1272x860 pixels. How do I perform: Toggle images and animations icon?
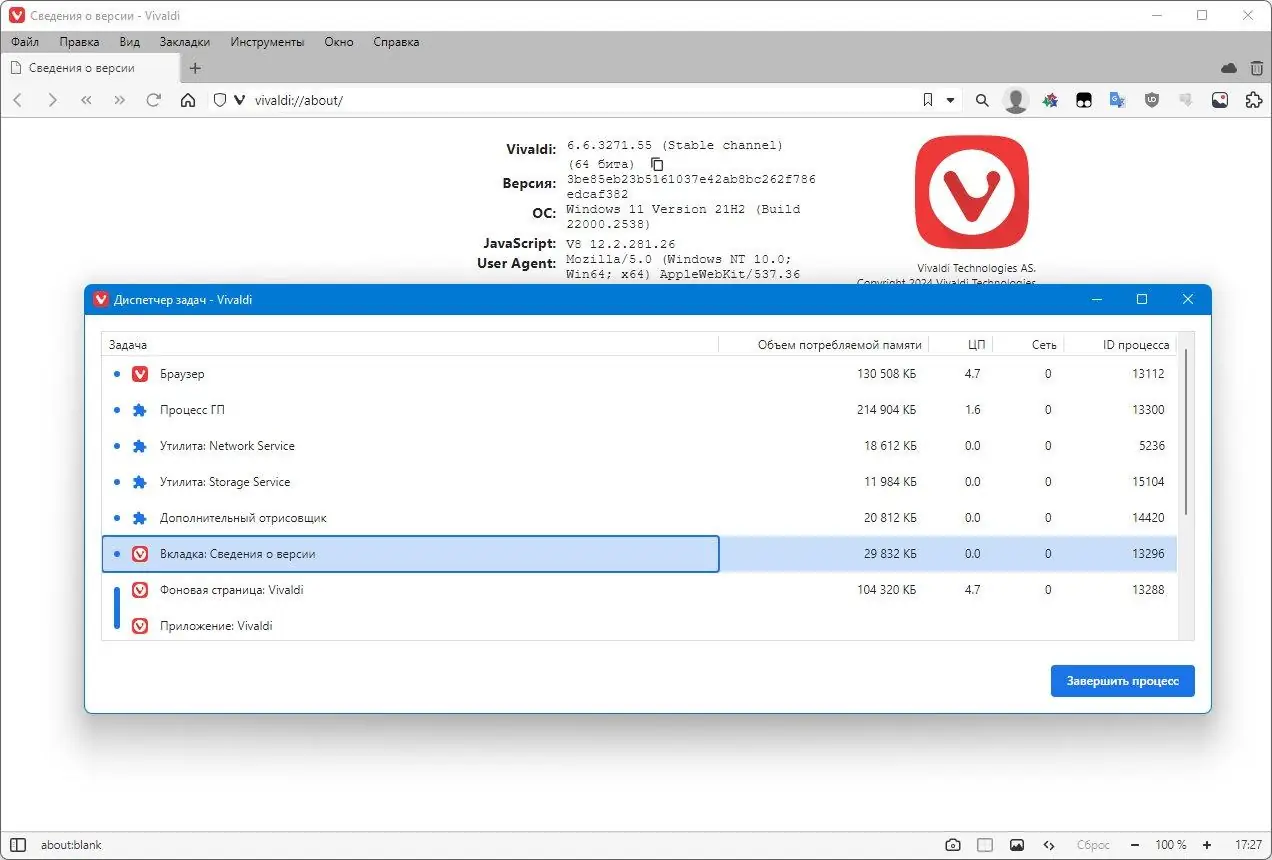pyautogui.click(x=1017, y=845)
